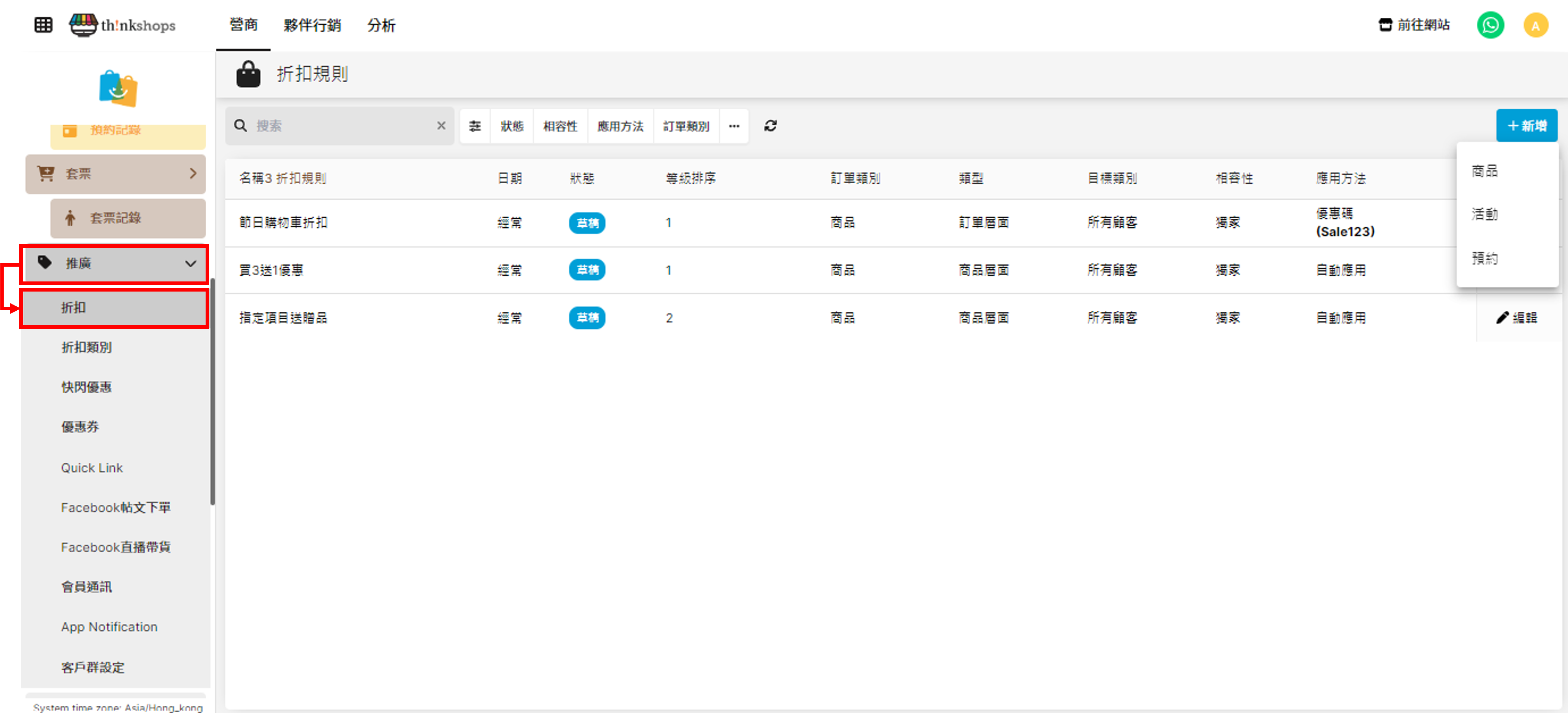
Task: Click the thinkshops logo
Action: pyautogui.click(x=122, y=25)
